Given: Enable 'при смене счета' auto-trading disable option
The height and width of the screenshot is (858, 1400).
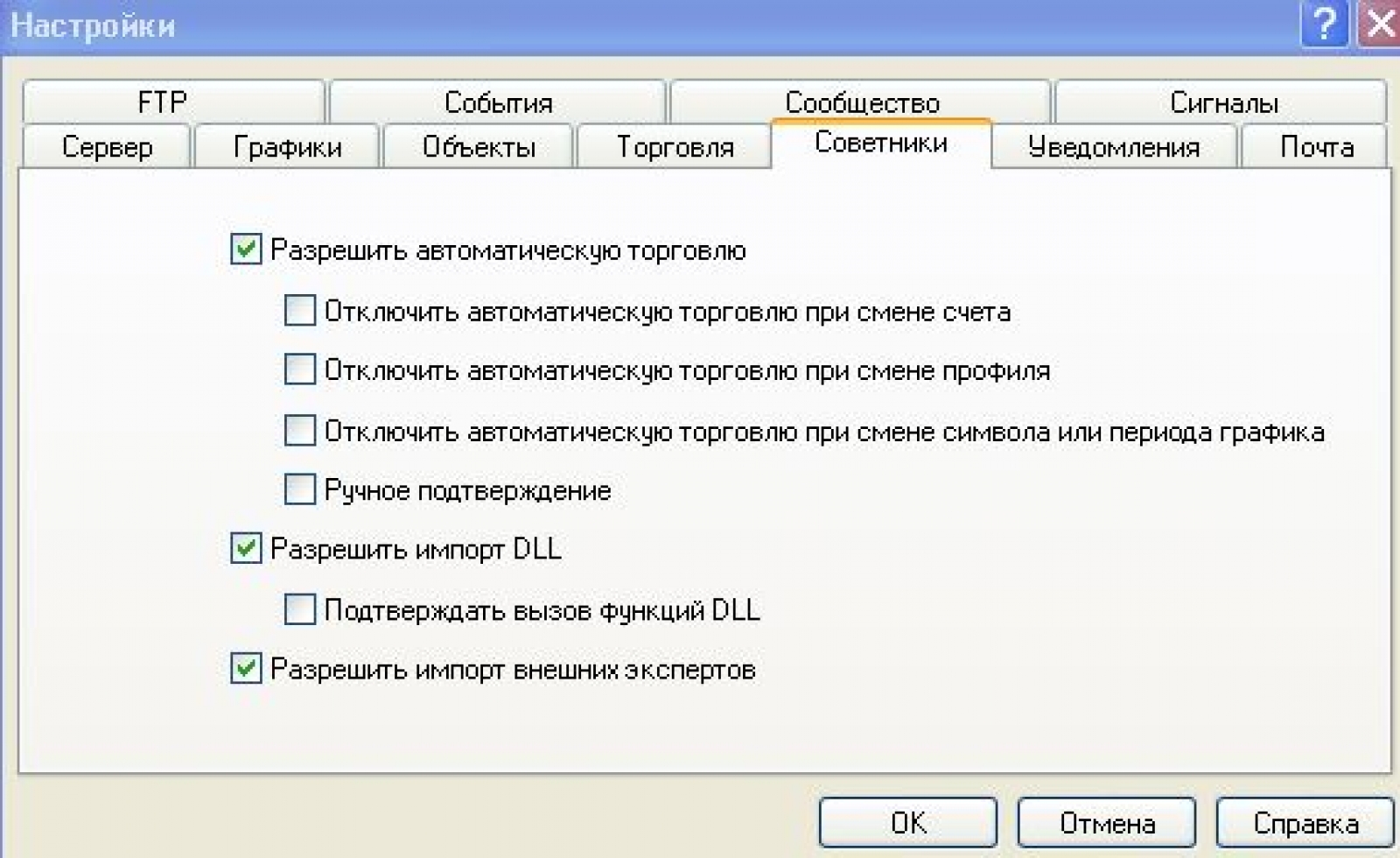Looking at the screenshot, I should point(300,310).
